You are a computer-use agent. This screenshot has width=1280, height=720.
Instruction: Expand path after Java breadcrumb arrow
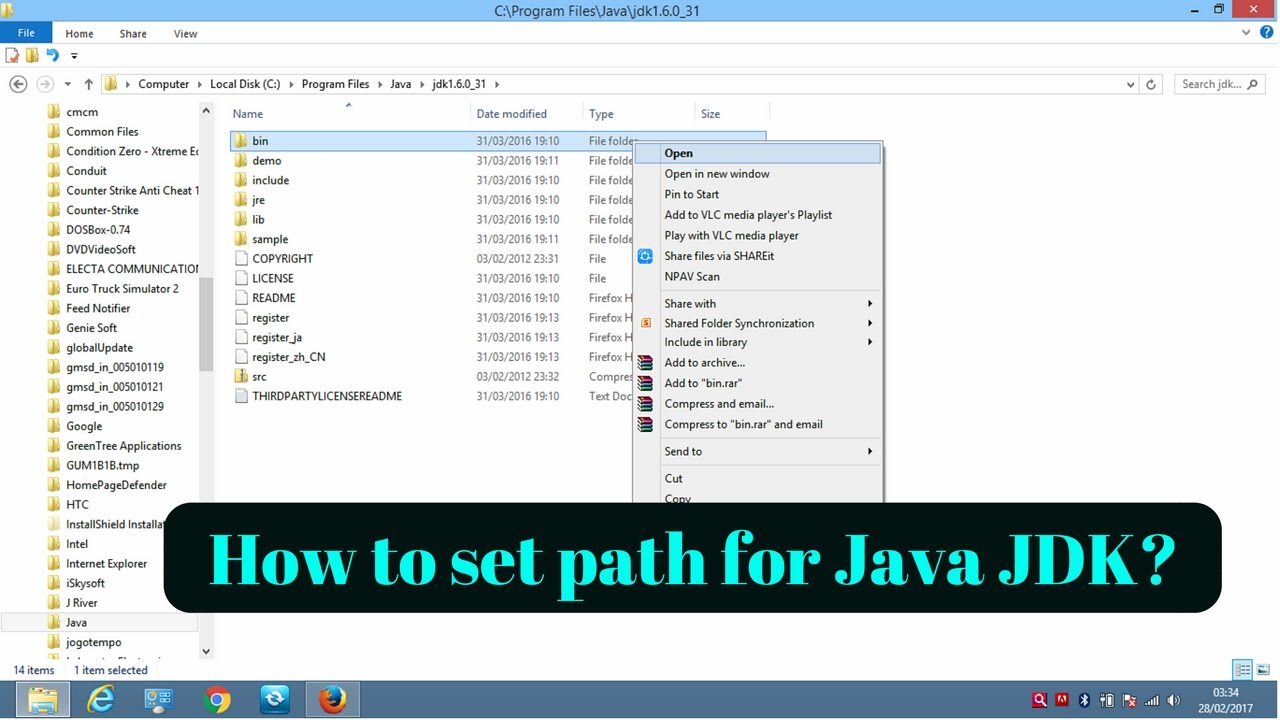coord(421,84)
